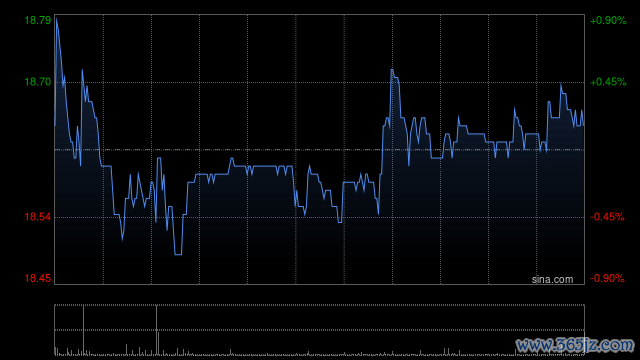Click the -0.45% percentage label
The width and height of the screenshot is (640, 360).
pos(607,217)
